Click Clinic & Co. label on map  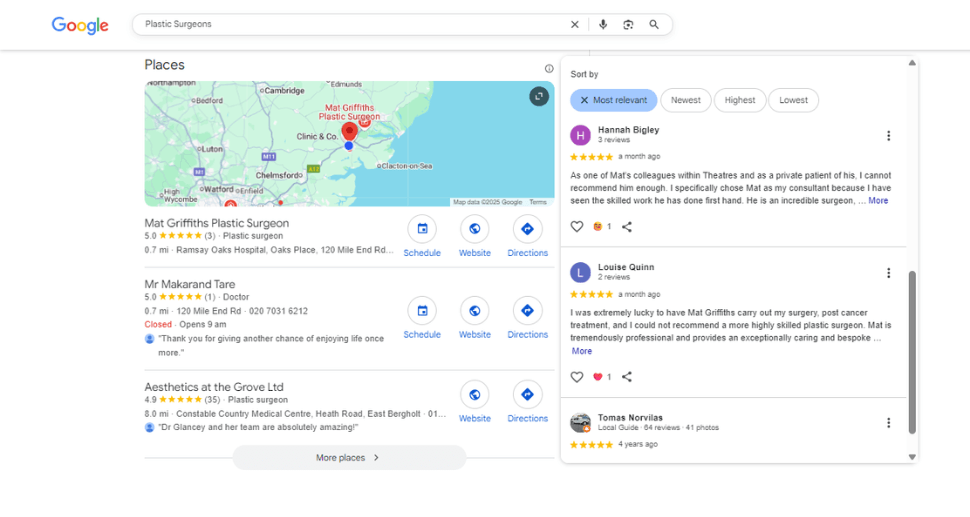tap(317, 136)
